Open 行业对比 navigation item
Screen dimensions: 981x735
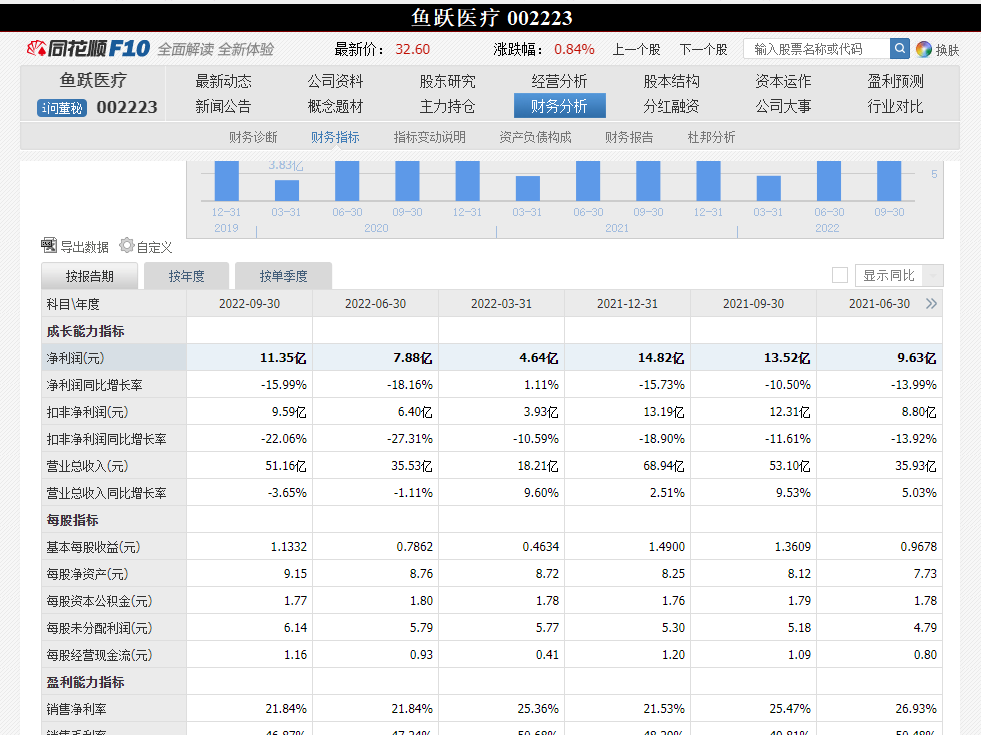click(x=895, y=106)
